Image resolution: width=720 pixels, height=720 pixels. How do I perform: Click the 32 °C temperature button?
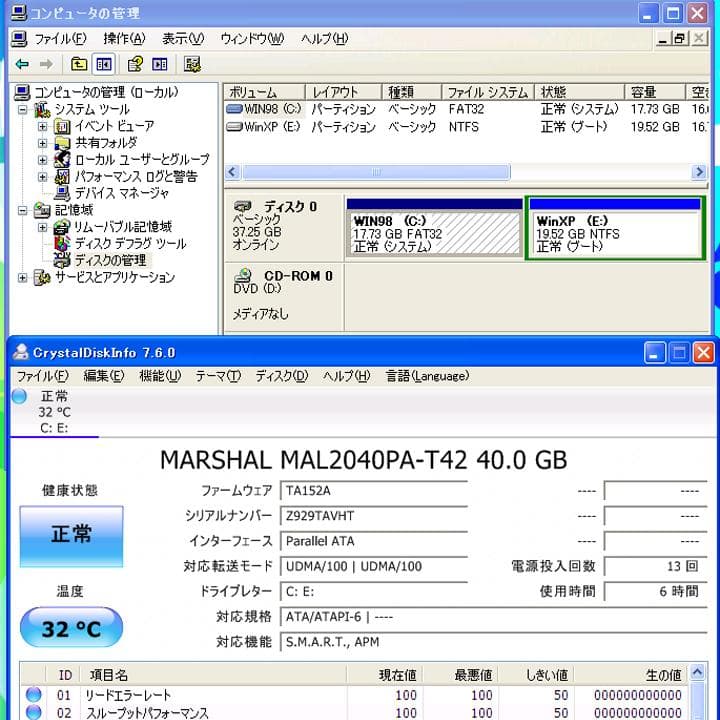(x=71, y=627)
